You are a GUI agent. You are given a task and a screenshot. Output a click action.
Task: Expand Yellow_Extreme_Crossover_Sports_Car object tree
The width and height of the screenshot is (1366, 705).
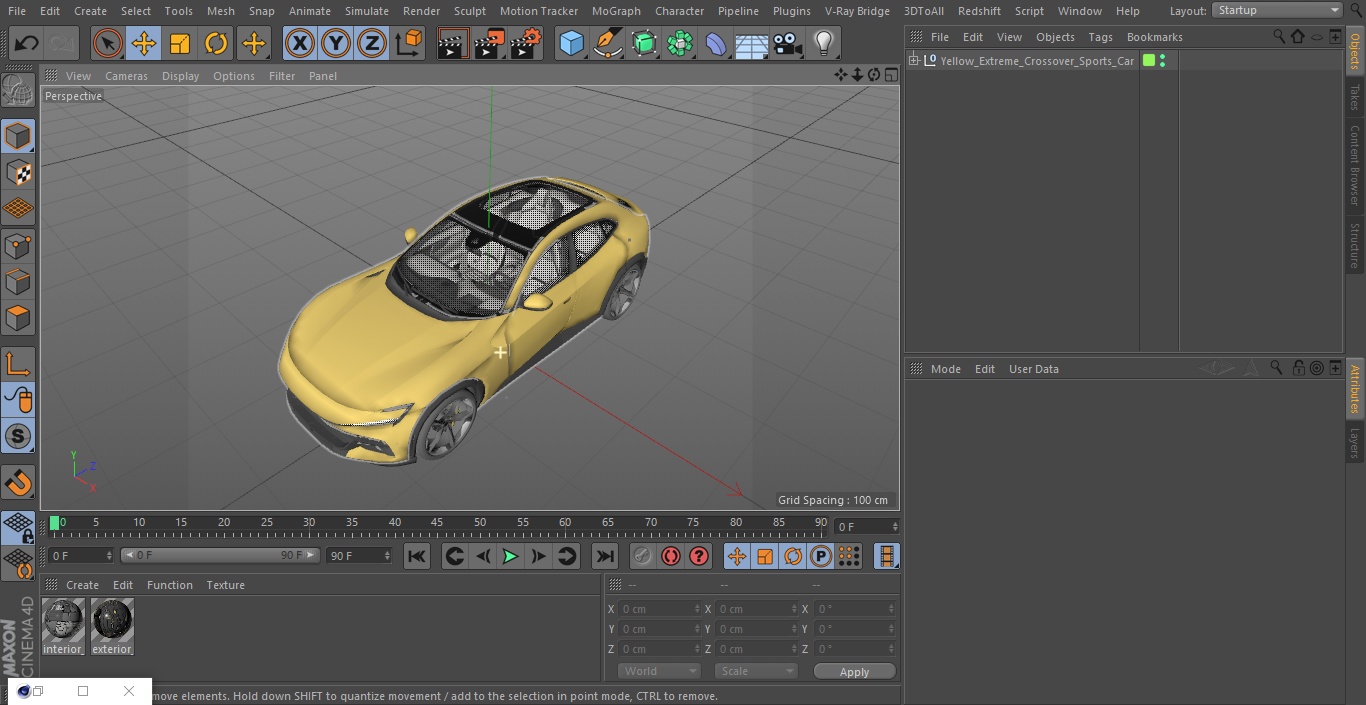point(914,61)
